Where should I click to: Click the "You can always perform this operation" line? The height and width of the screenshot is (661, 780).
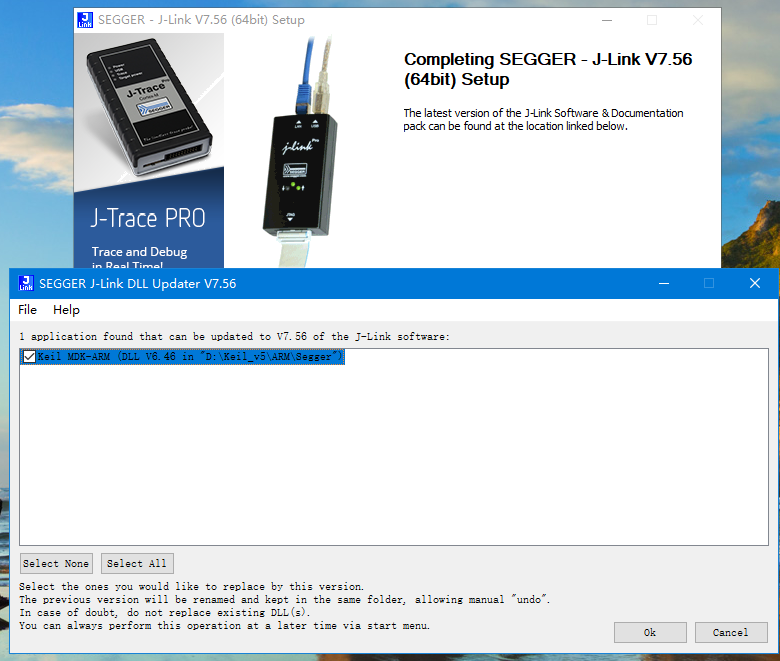point(224,626)
